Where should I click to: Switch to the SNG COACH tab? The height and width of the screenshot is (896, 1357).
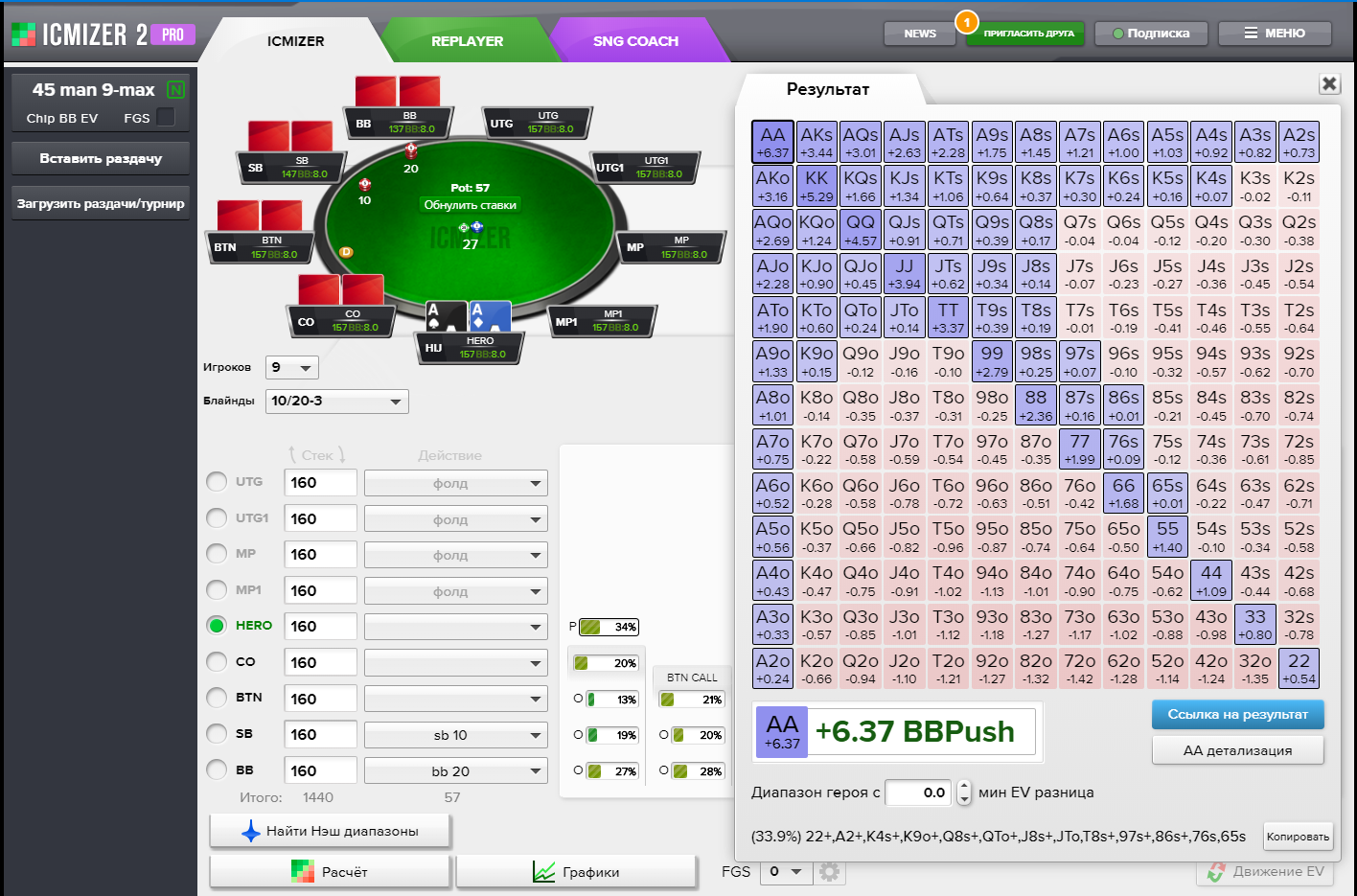[x=635, y=41]
